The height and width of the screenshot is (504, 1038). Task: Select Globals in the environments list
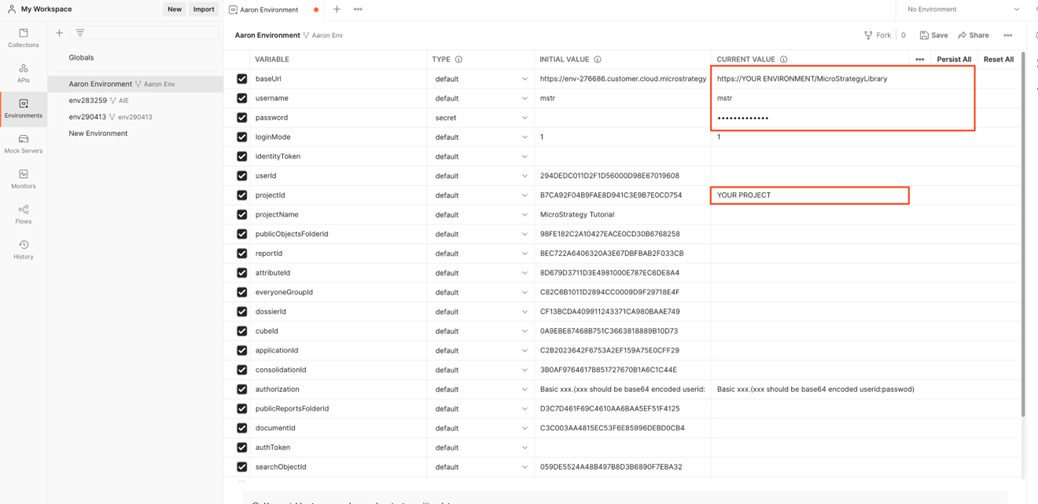81,58
